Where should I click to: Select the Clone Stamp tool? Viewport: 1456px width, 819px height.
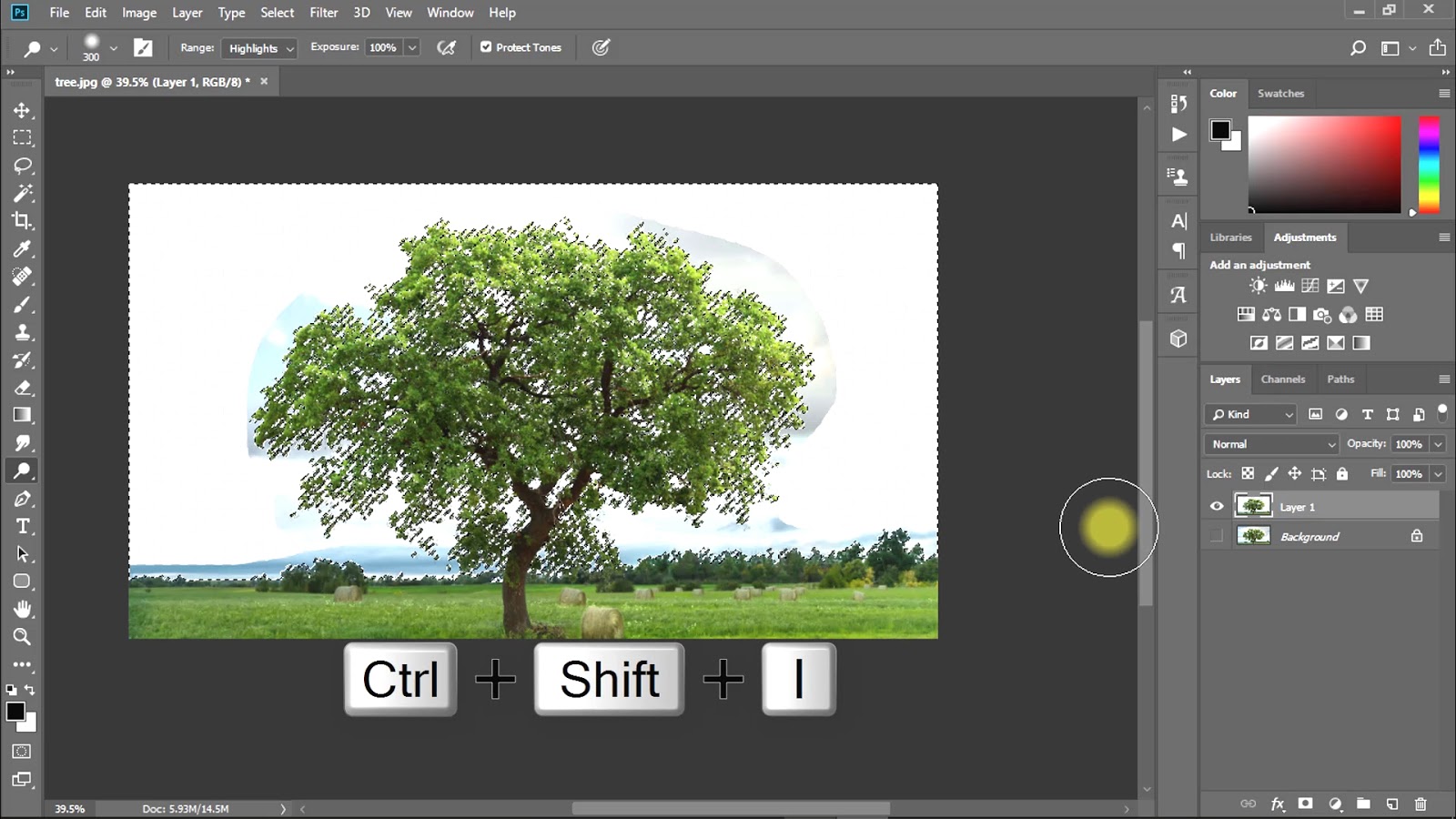coord(22,332)
